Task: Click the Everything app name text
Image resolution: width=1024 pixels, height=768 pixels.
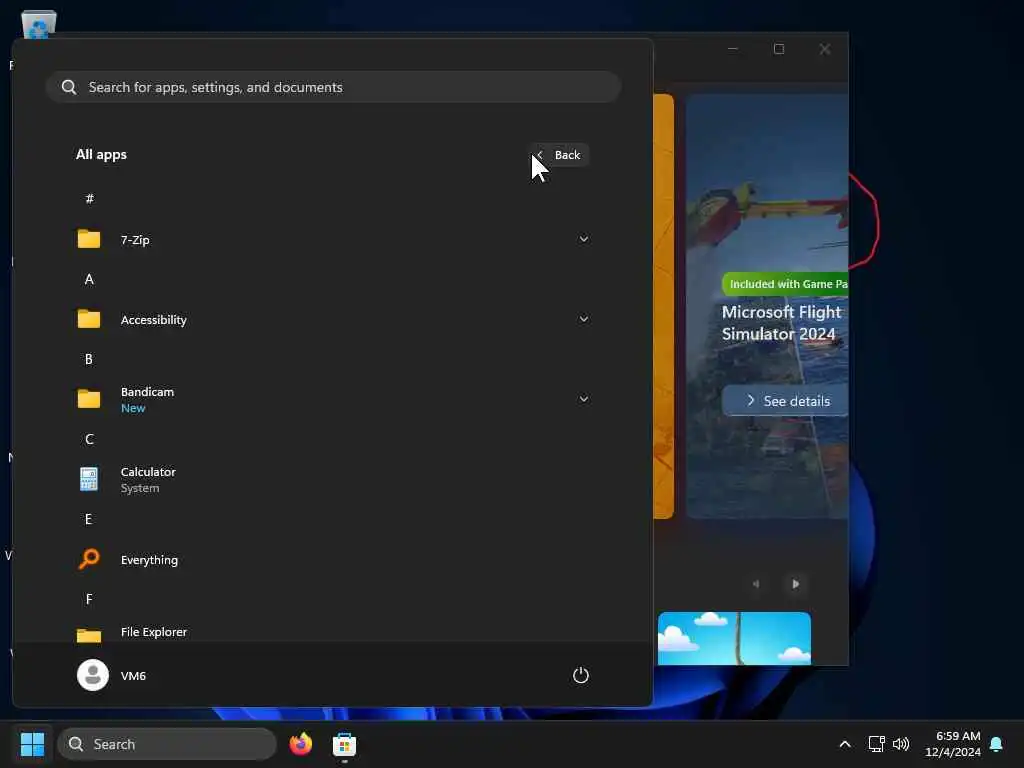Action: pyautogui.click(x=149, y=560)
